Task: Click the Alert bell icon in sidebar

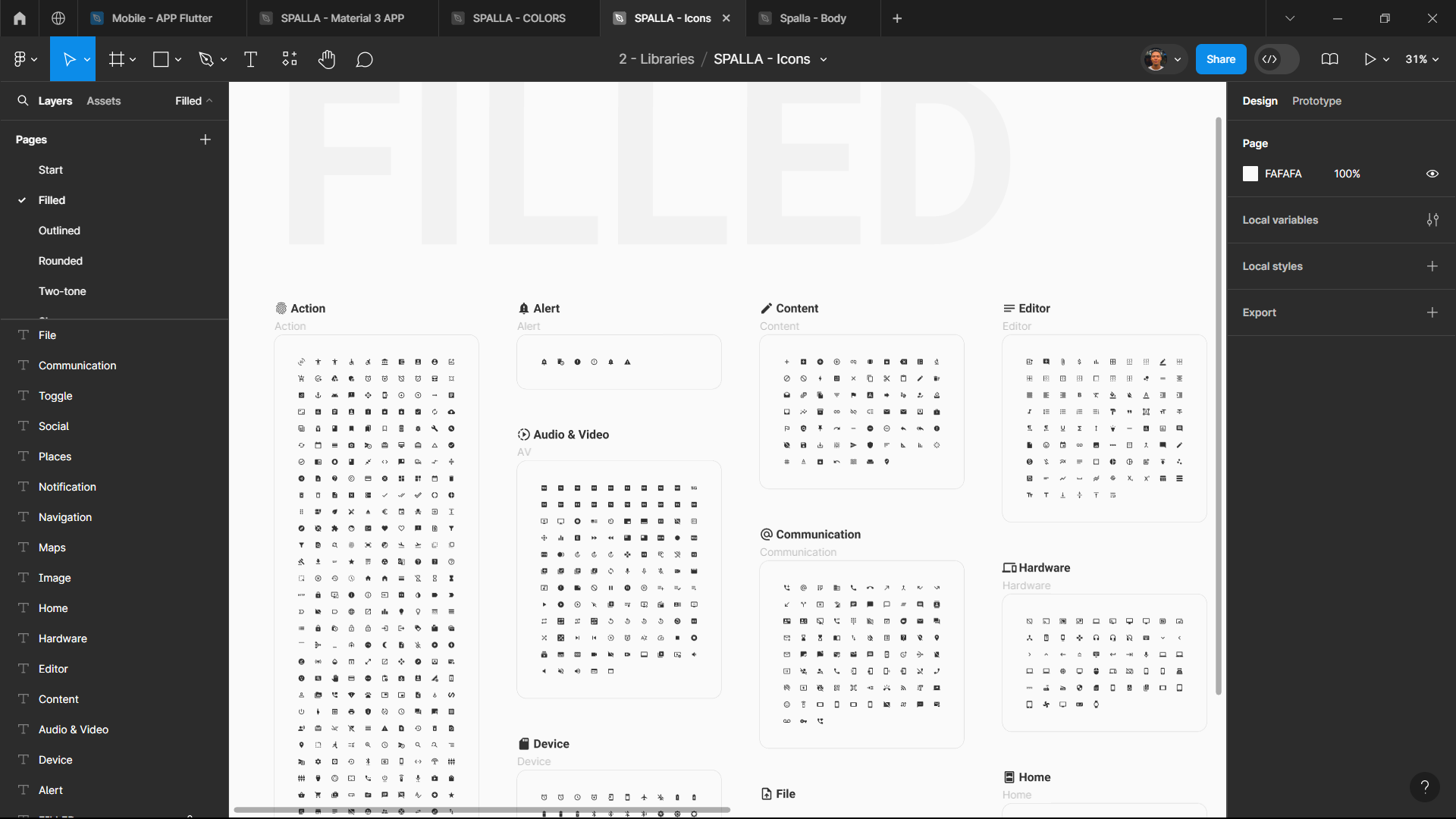Action: tap(524, 308)
